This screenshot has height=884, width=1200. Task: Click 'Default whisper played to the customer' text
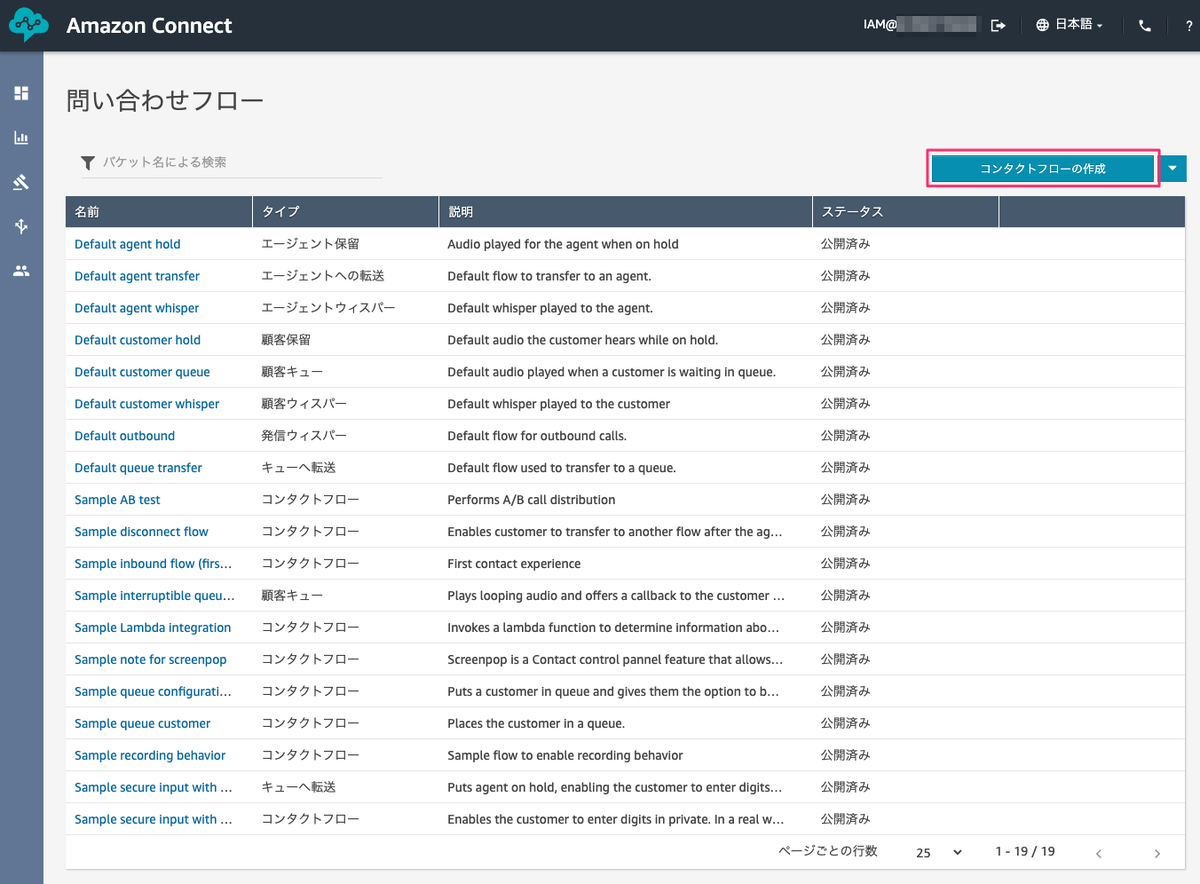(x=558, y=404)
